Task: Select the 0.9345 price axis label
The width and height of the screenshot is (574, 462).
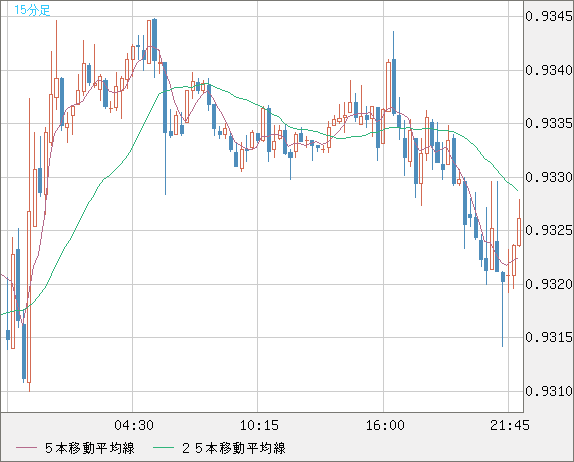Action: pyautogui.click(x=549, y=16)
